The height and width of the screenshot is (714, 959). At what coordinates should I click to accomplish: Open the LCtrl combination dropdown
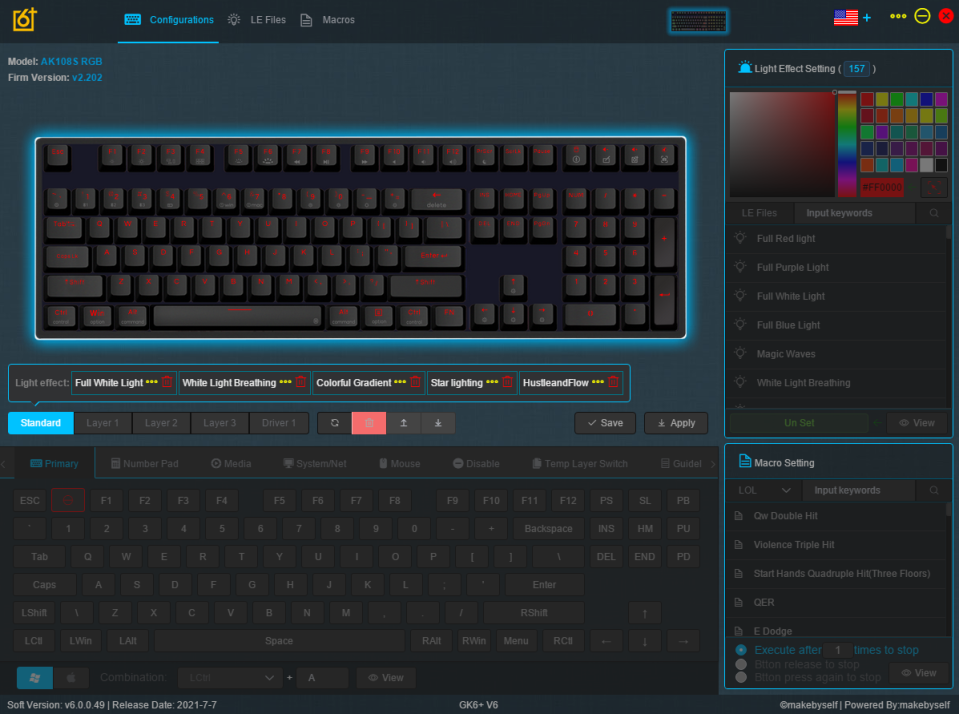click(x=229, y=677)
